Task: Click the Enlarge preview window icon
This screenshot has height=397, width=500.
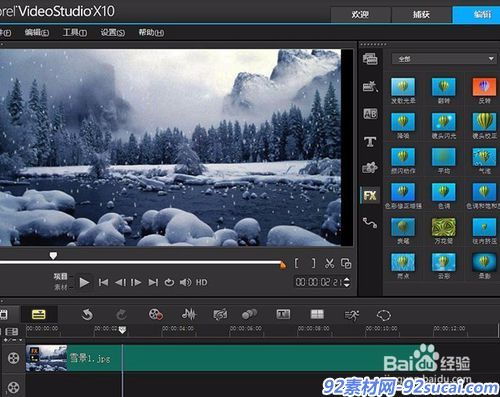Action: [x=346, y=263]
